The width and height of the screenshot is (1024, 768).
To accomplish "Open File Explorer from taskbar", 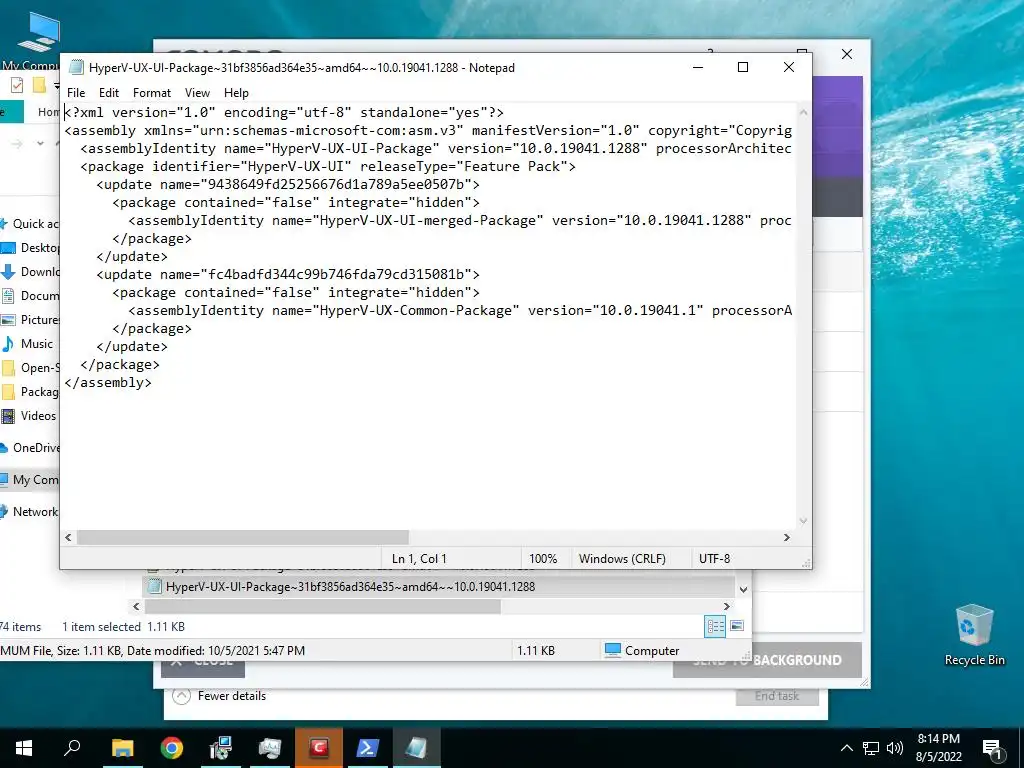I will click(122, 748).
